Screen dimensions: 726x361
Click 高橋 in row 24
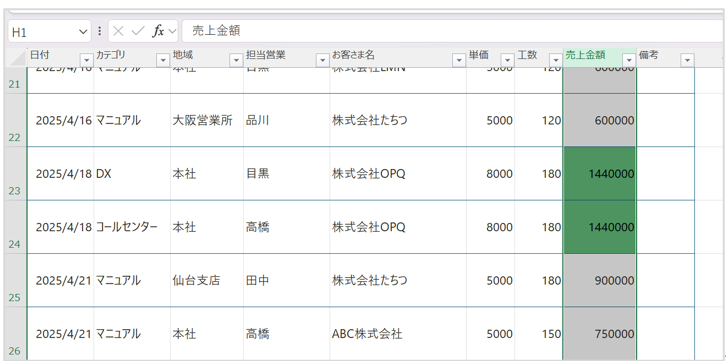pos(287,227)
